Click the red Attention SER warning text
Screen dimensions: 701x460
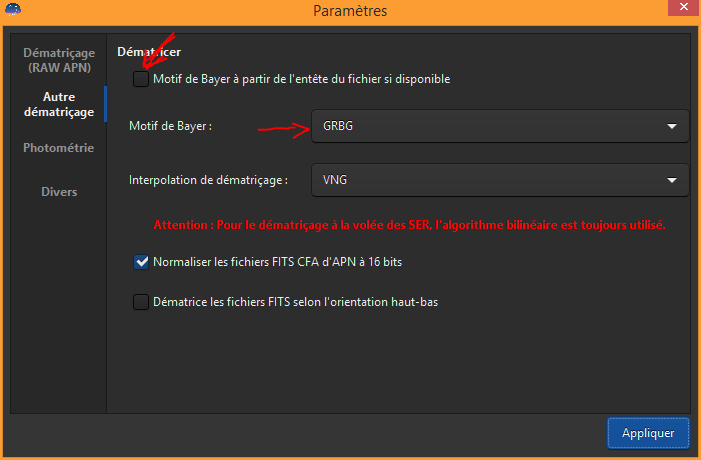click(410, 225)
